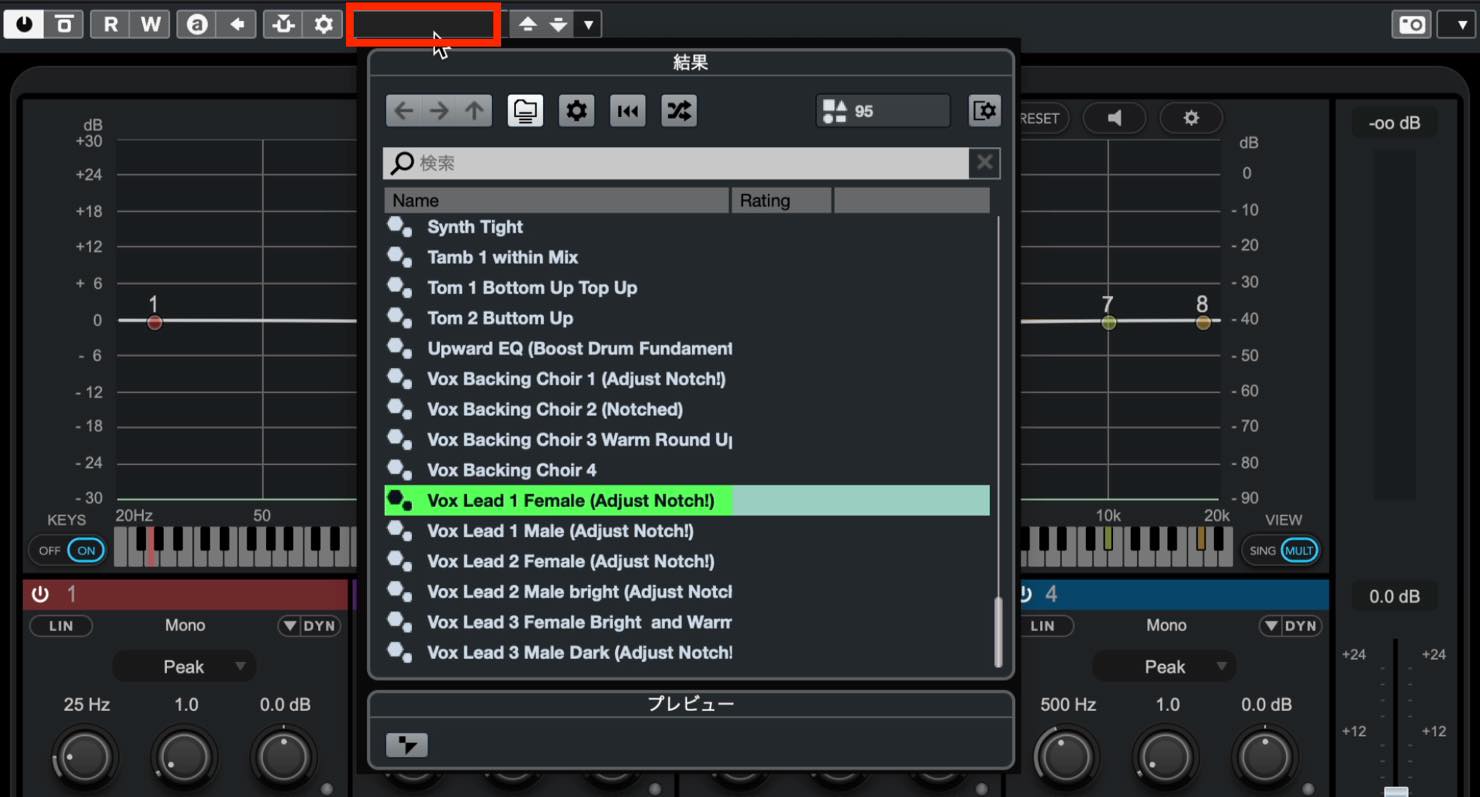Viewport: 1480px width, 797px height.
Task: Click the 0.0 dB output gain value
Action: [1394, 597]
